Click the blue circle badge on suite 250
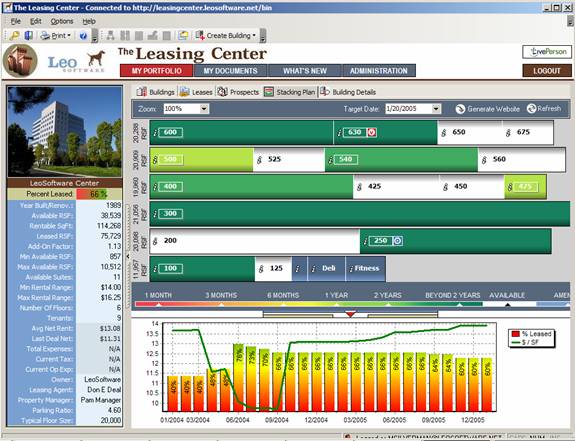 click(398, 241)
